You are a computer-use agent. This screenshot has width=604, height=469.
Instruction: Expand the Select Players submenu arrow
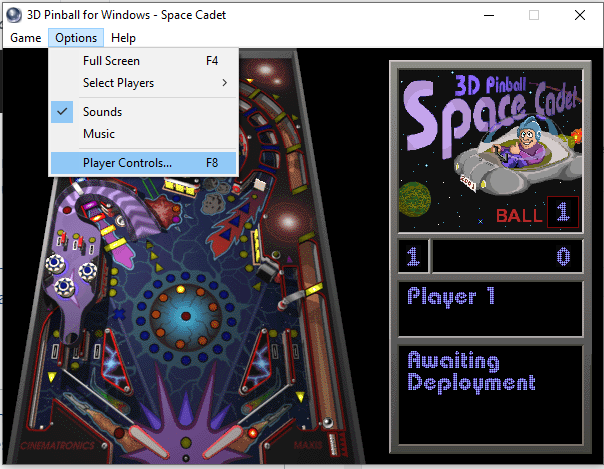225,83
